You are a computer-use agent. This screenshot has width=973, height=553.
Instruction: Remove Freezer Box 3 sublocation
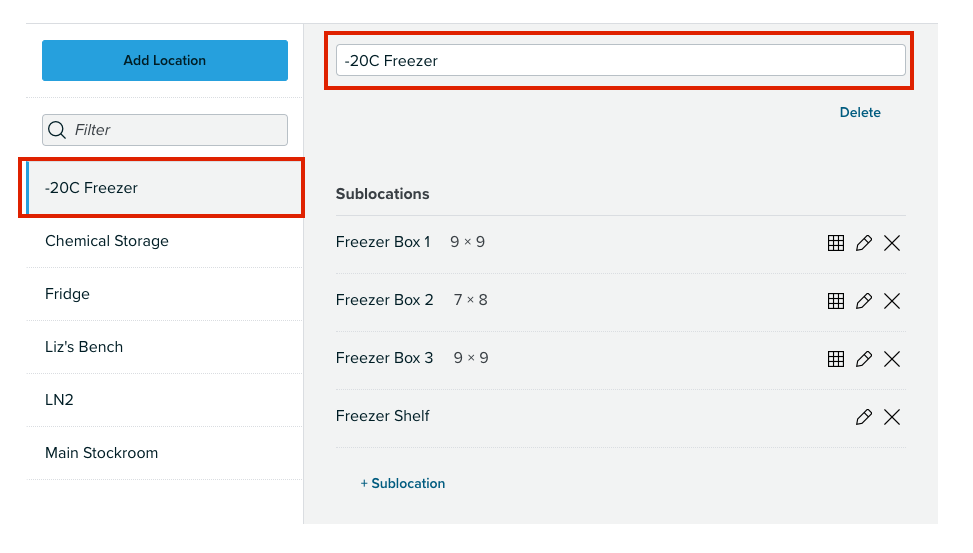pos(892,359)
